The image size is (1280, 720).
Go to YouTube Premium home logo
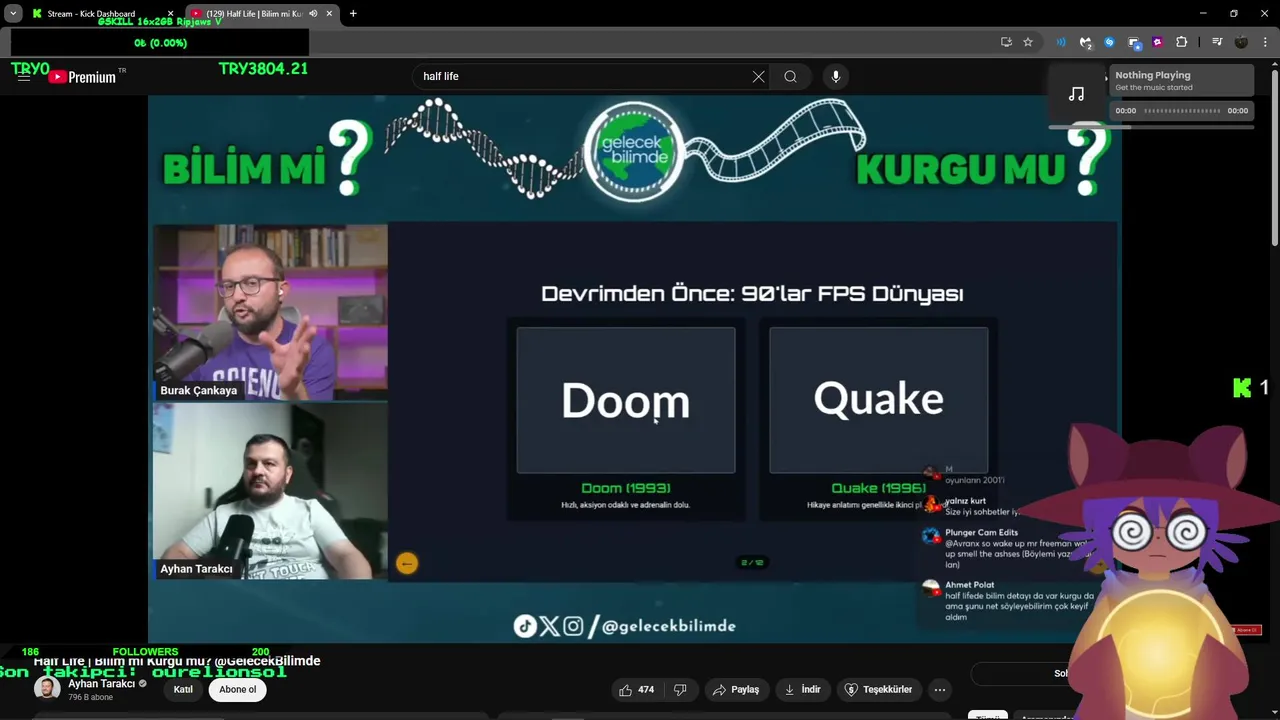tap(83, 77)
